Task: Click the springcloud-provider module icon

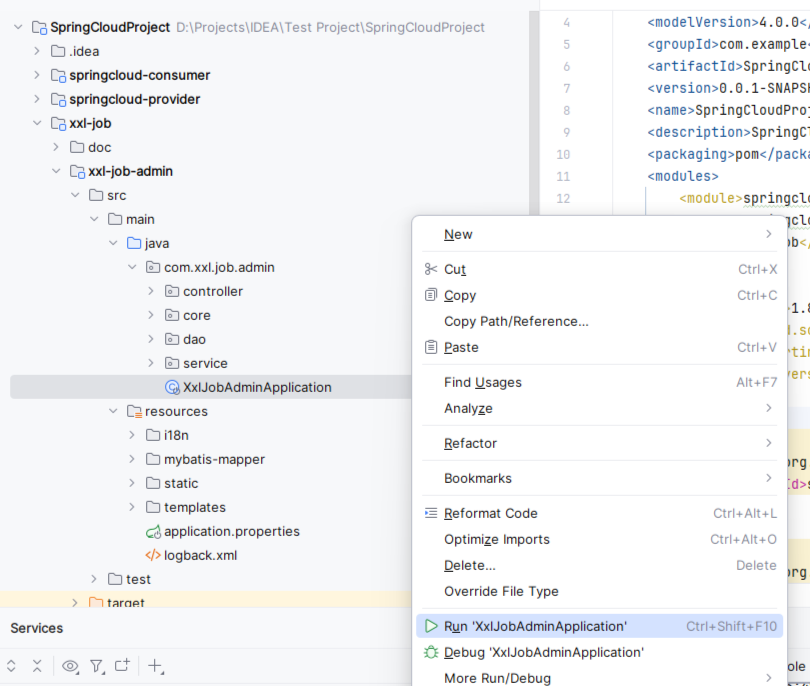Action: coord(58,99)
